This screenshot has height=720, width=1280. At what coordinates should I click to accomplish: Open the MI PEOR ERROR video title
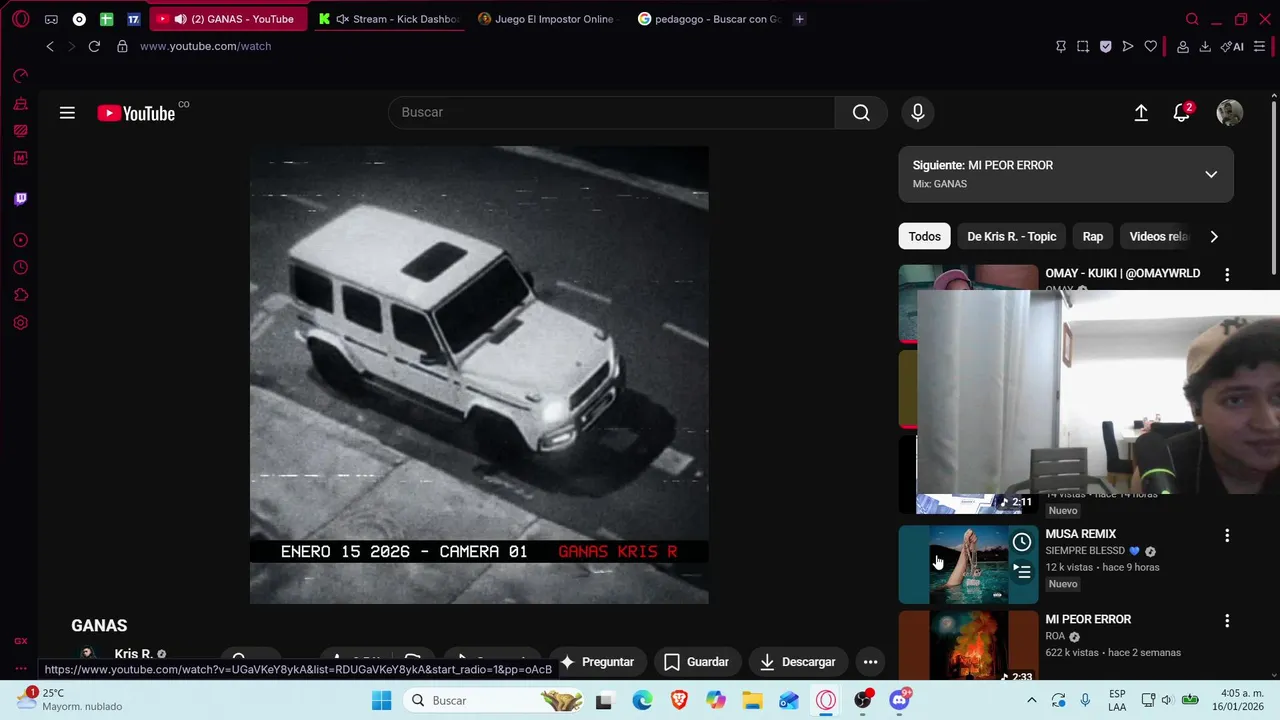tap(1088, 620)
